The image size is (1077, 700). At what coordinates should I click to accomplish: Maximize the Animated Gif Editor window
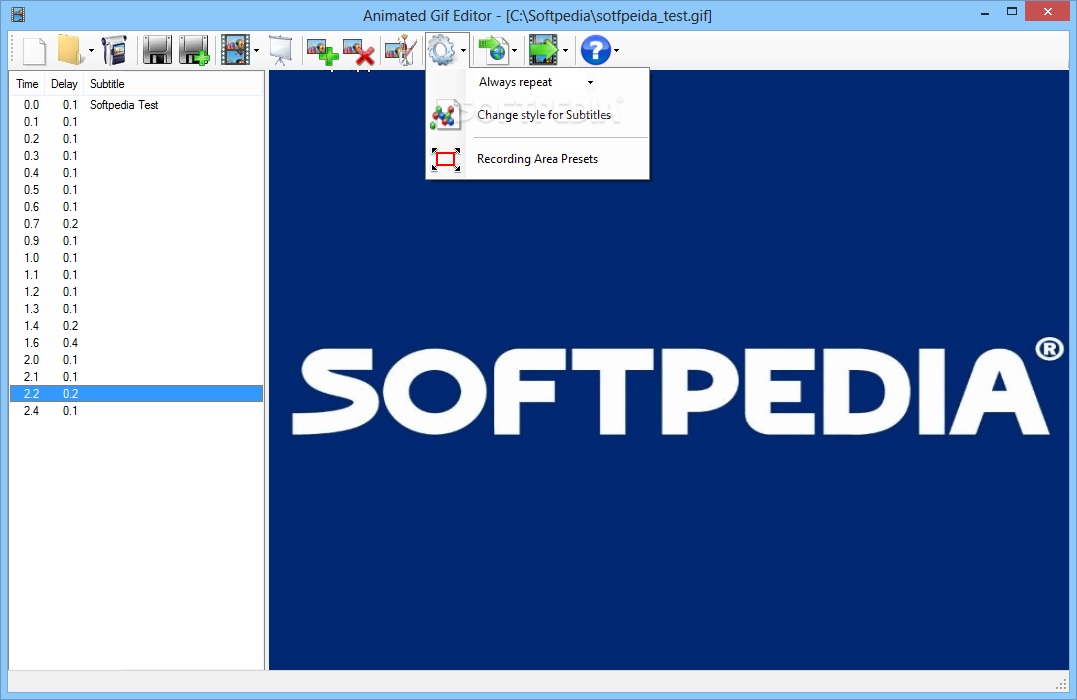[1012, 12]
